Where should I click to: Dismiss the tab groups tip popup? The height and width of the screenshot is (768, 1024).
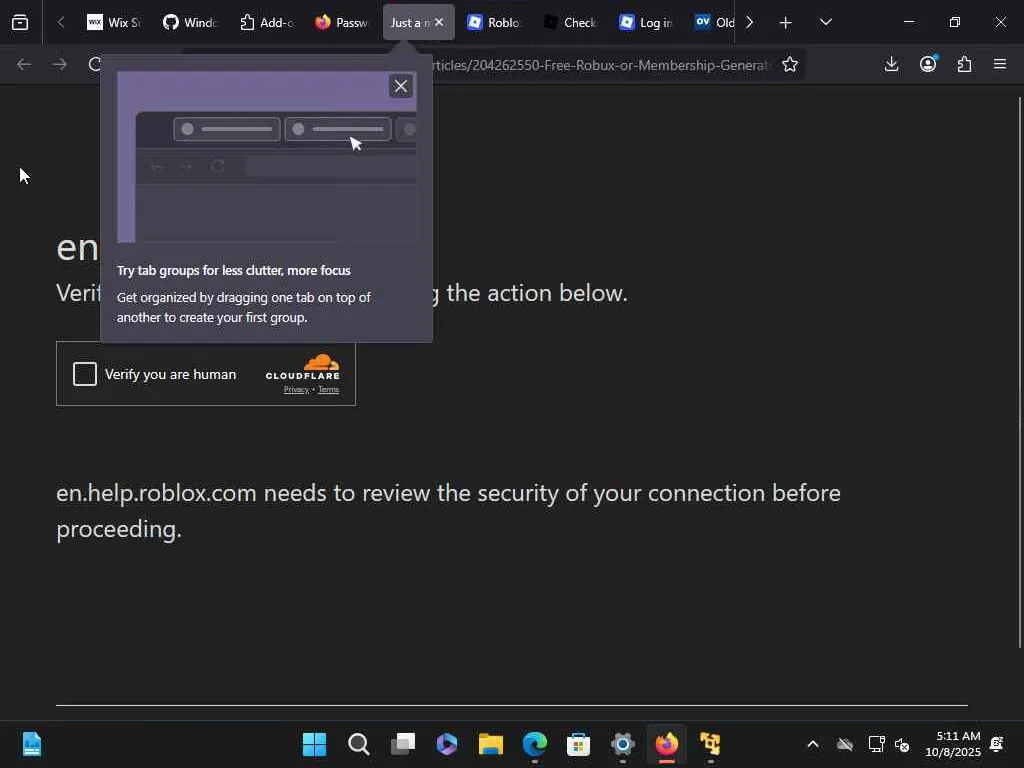[x=401, y=86]
